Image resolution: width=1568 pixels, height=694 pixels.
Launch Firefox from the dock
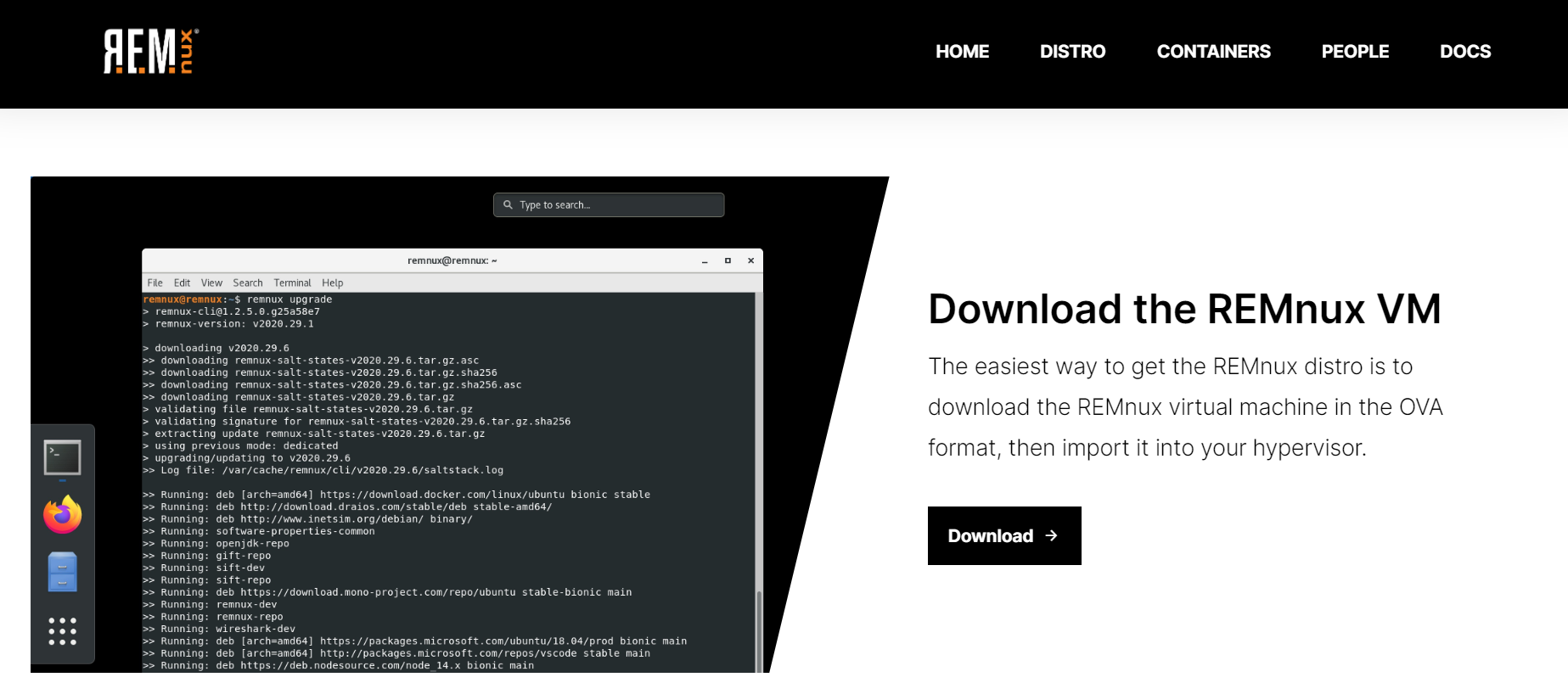point(62,514)
